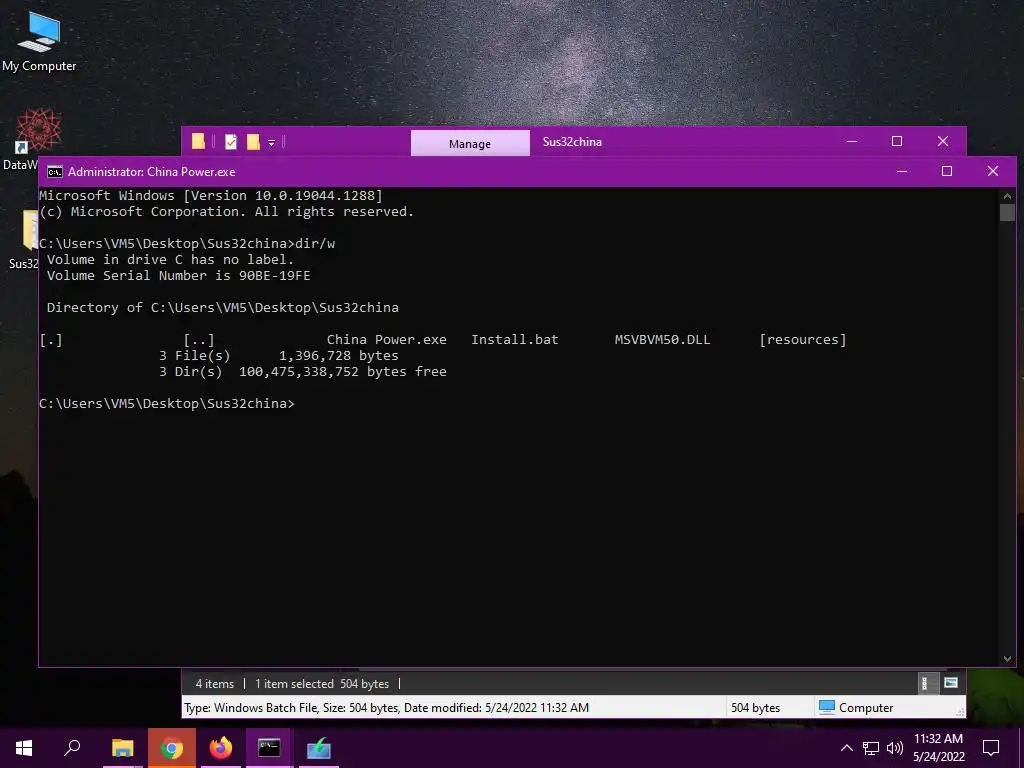Show hidden system tray icons
The height and width of the screenshot is (768, 1024).
point(846,748)
